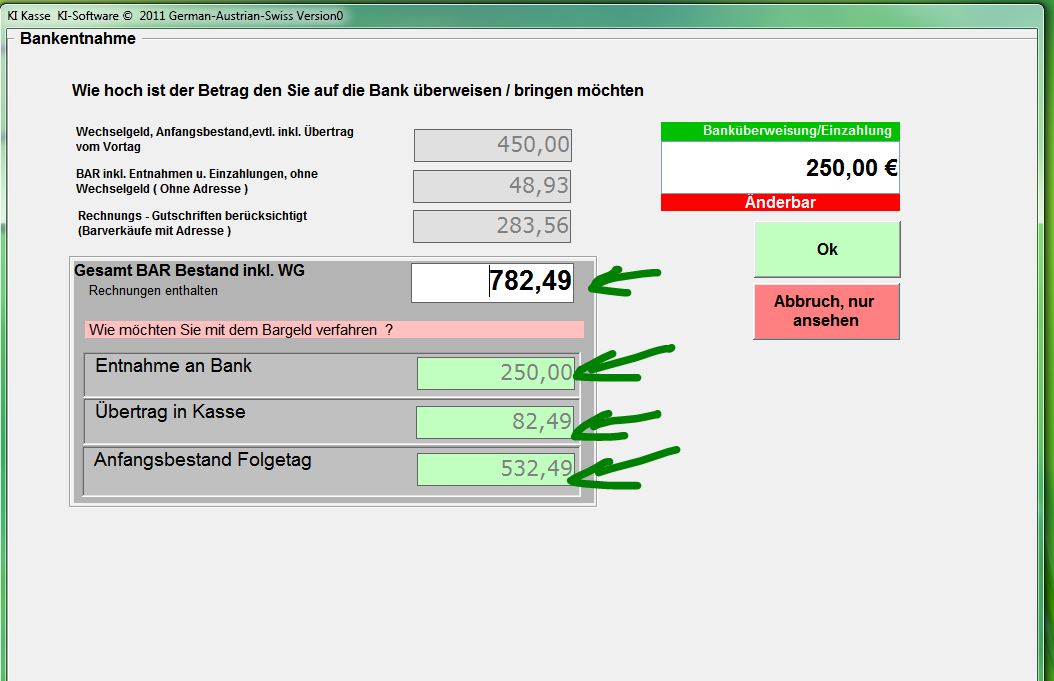Click the Ok button
The height and width of the screenshot is (681, 1054).
[826, 249]
